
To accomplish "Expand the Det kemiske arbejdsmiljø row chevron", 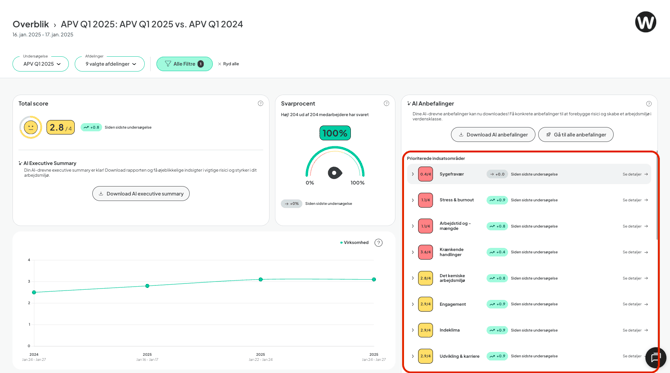I will tap(413, 278).
